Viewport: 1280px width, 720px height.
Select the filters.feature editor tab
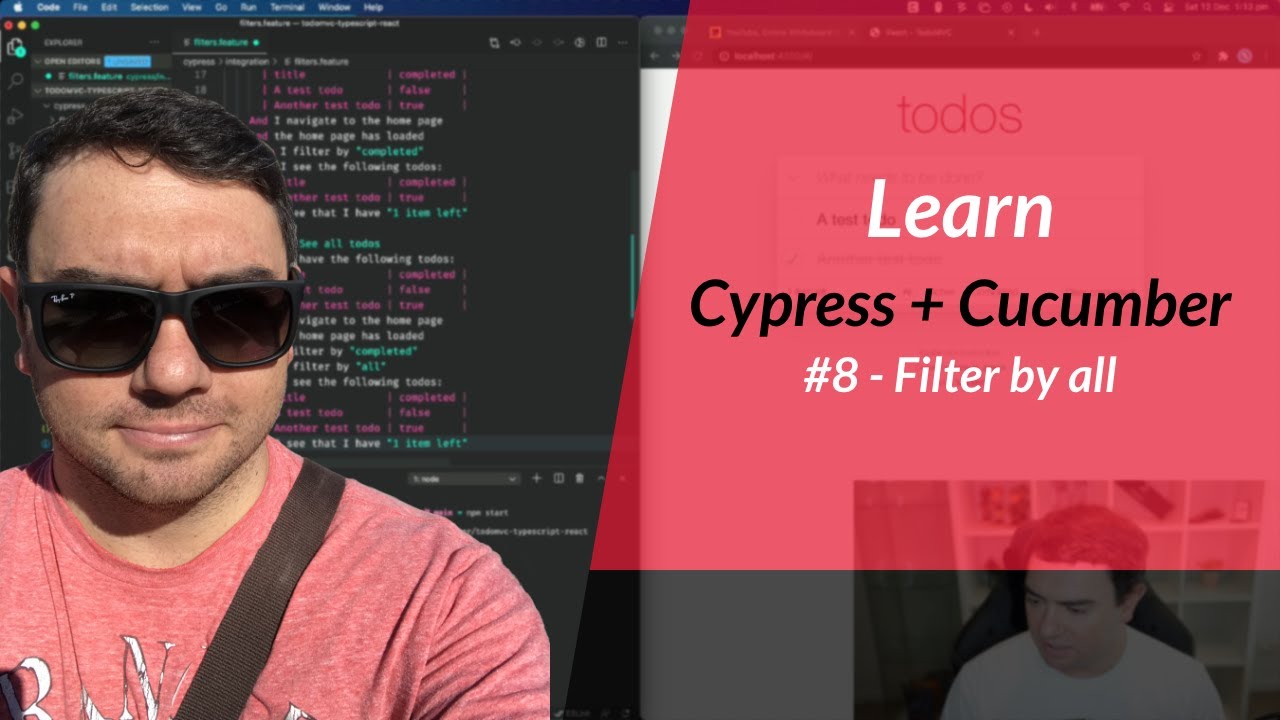222,43
